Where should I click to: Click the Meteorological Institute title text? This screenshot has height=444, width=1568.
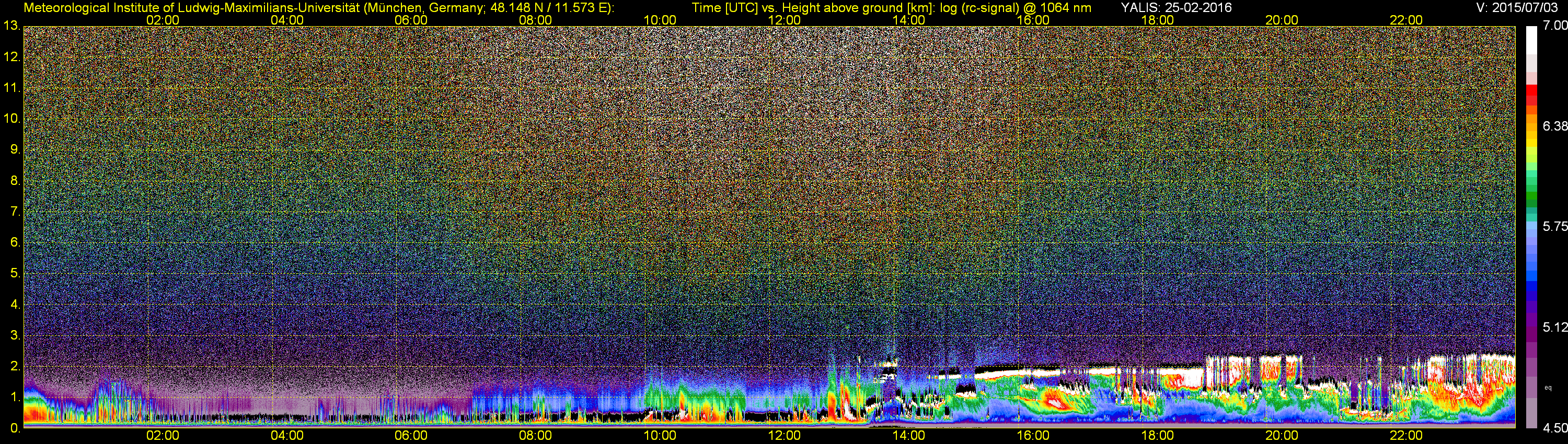point(319,8)
